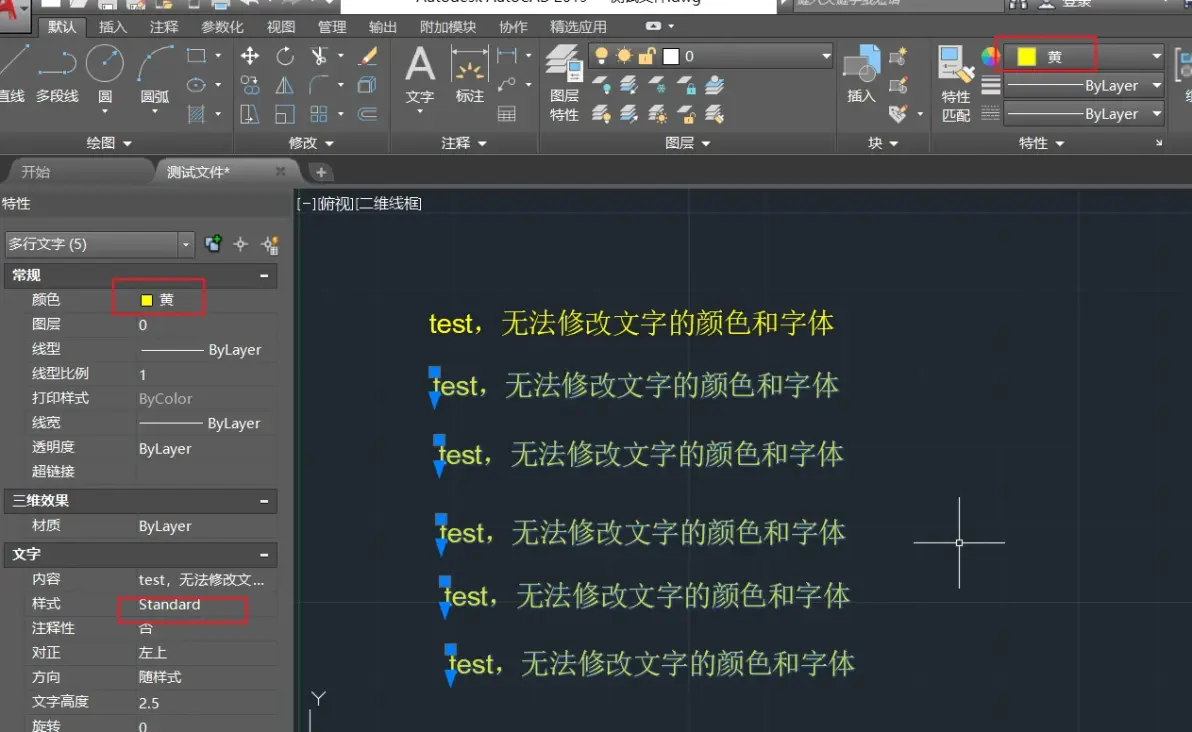Screen dimensions: 1192x732
Task: Open the 管理 ribbon tab
Action: tap(331, 27)
